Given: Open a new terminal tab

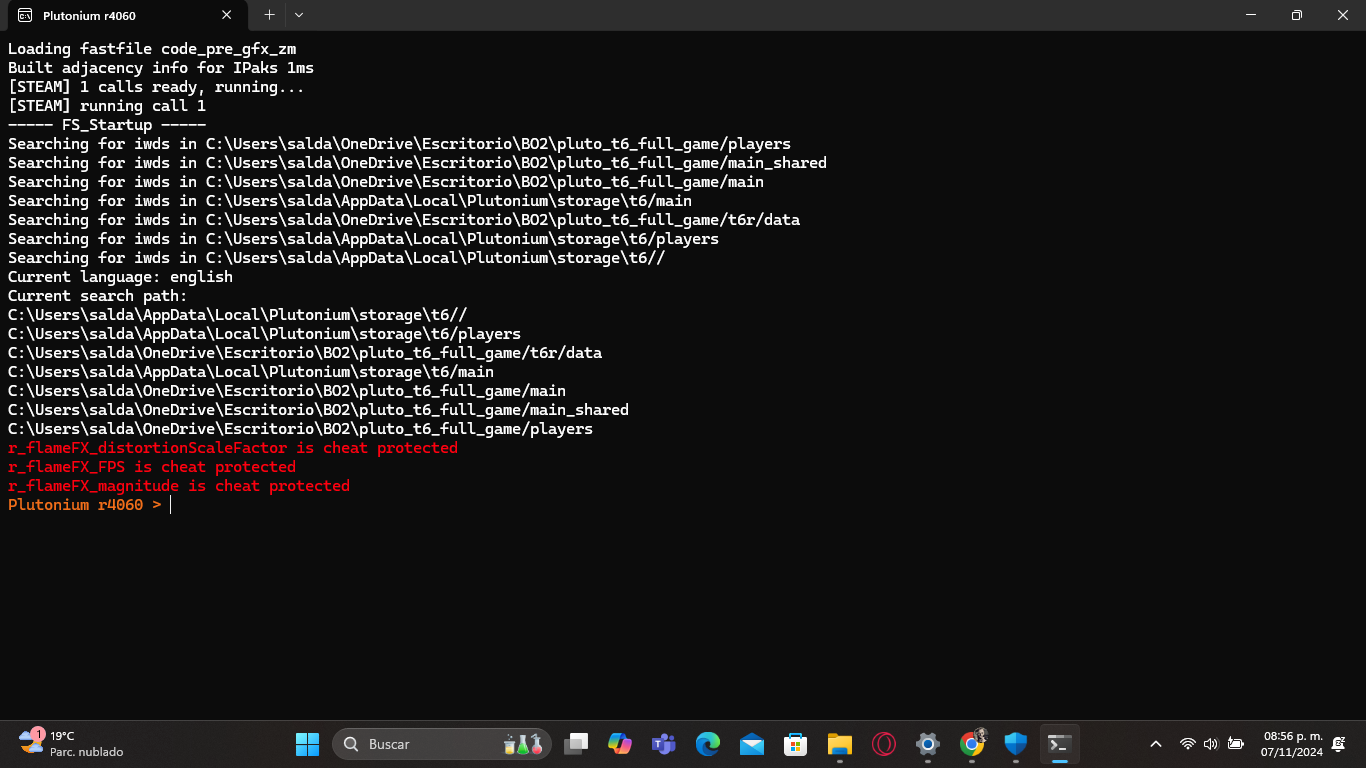Looking at the screenshot, I should (x=269, y=15).
